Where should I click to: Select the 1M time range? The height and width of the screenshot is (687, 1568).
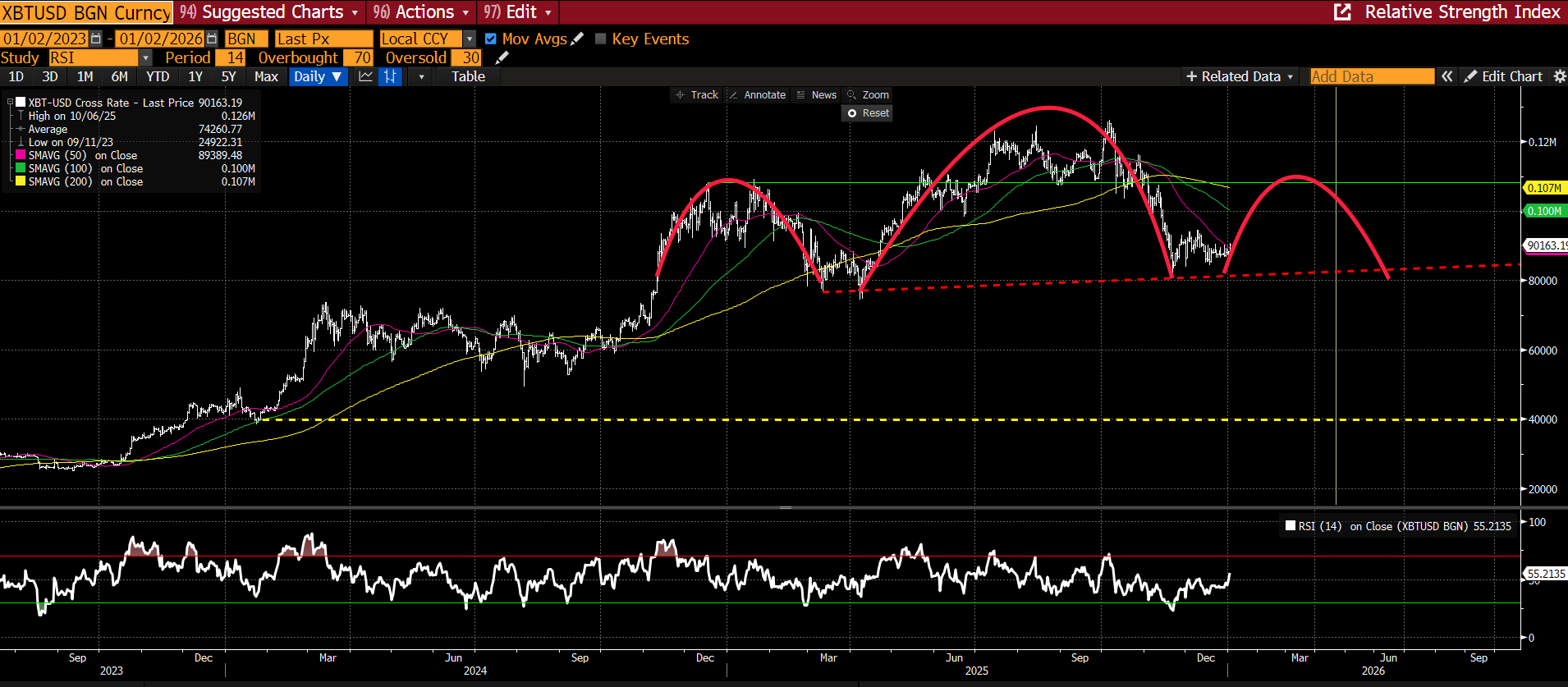click(x=85, y=76)
